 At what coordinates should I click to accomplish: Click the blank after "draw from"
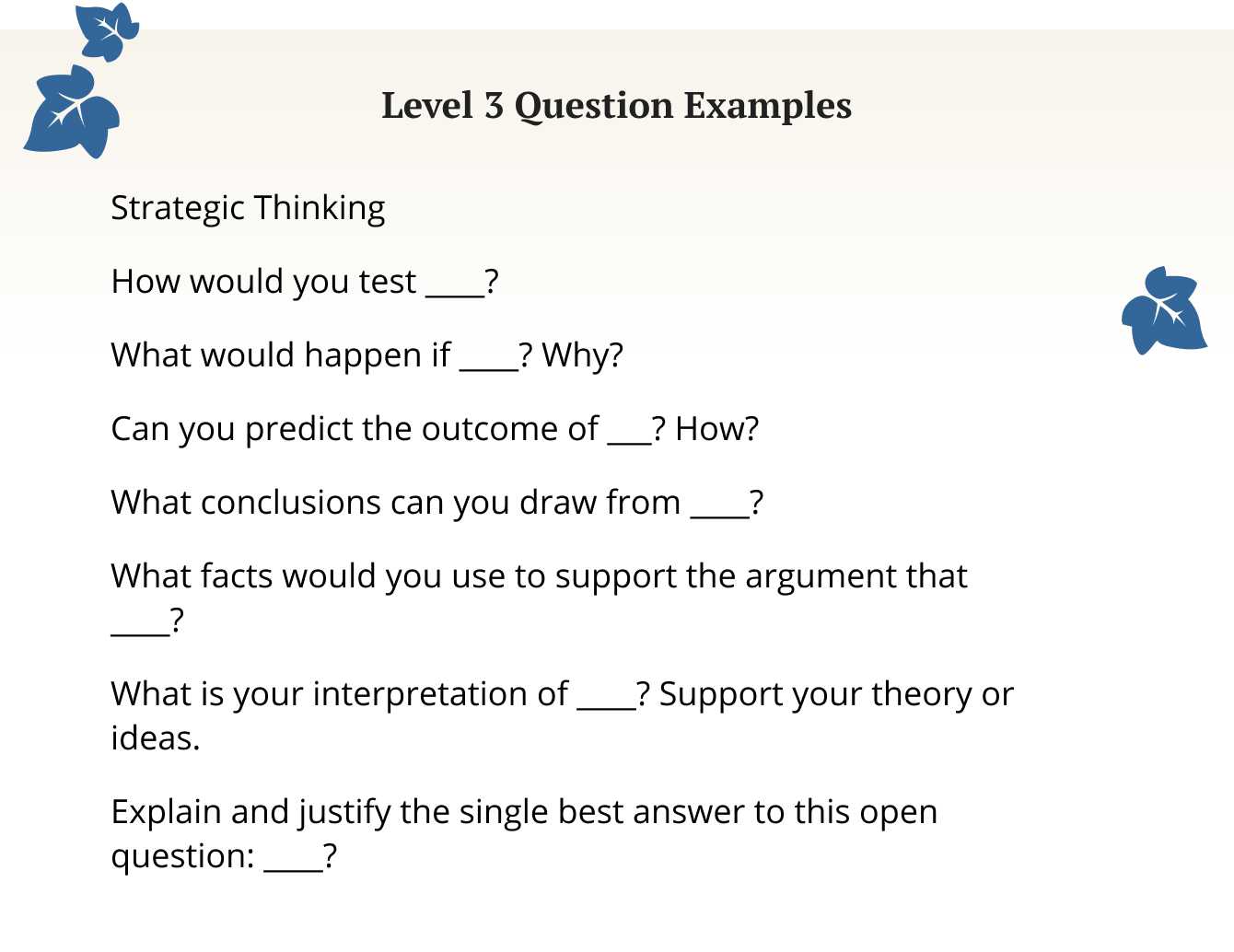coord(720,512)
